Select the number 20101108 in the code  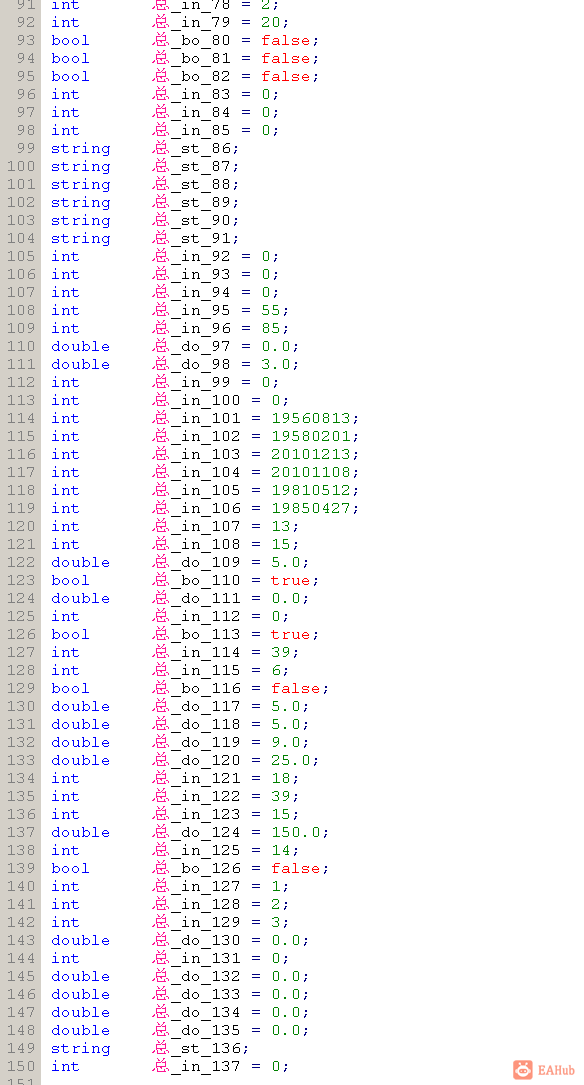pos(311,472)
